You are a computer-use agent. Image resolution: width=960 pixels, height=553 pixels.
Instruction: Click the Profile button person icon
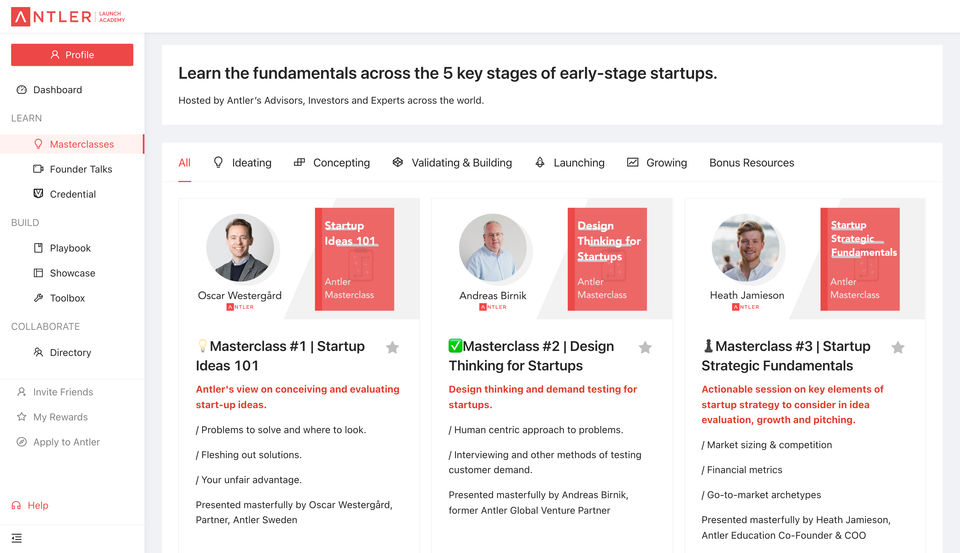55,55
